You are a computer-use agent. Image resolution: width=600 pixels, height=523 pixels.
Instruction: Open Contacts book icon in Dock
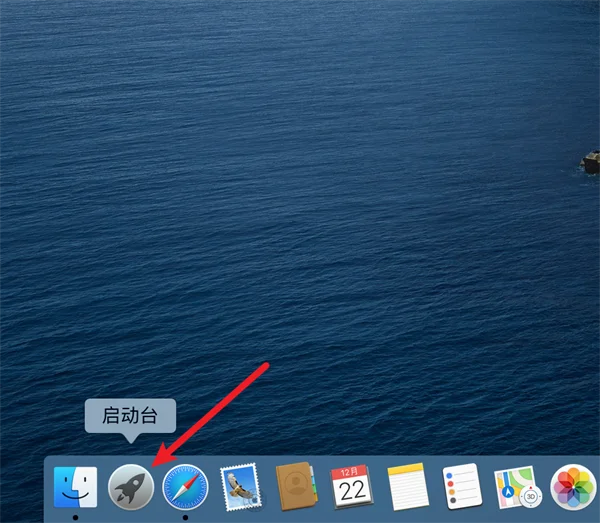click(296, 486)
